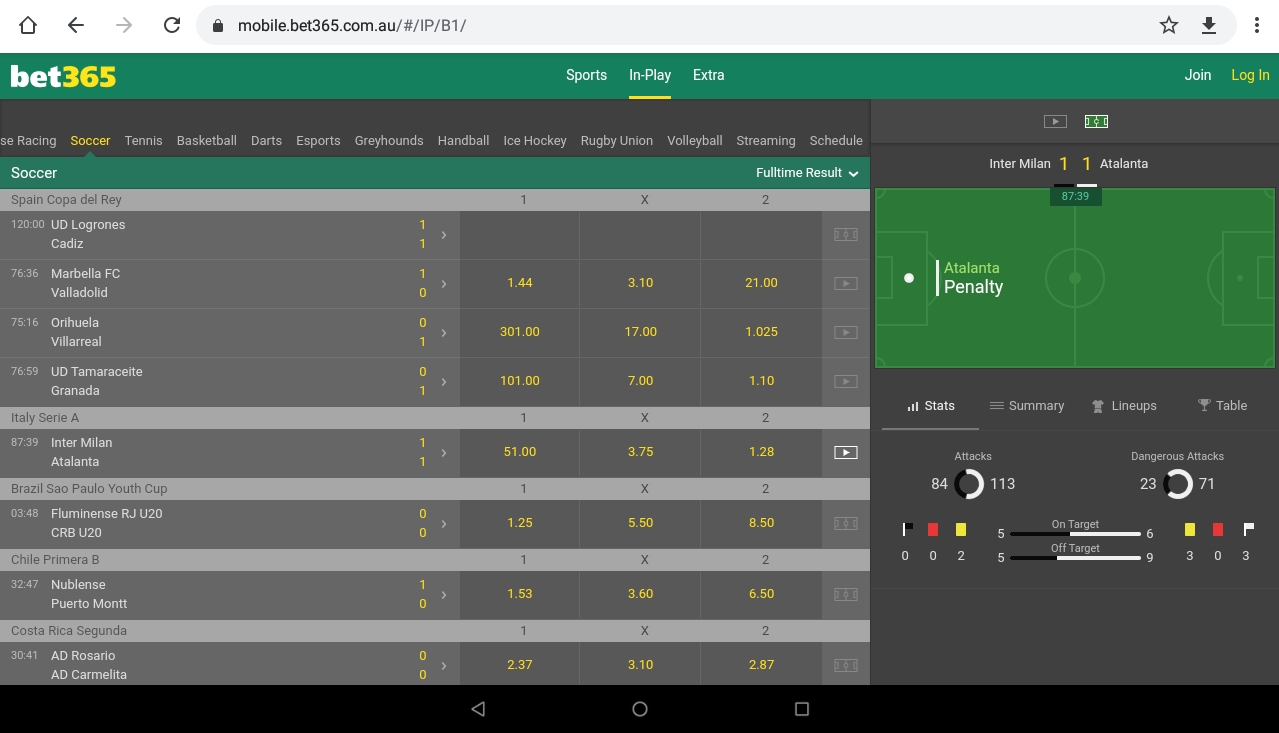The width and height of the screenshot is (1279, 733).
Task: Expand the Marbella FC v Valladolid chevron
Action: pyautogui.click(x=444, y=284)
